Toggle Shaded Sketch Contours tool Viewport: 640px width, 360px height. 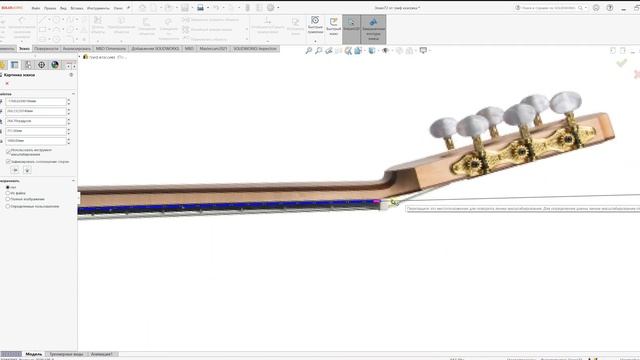point(373,29)
